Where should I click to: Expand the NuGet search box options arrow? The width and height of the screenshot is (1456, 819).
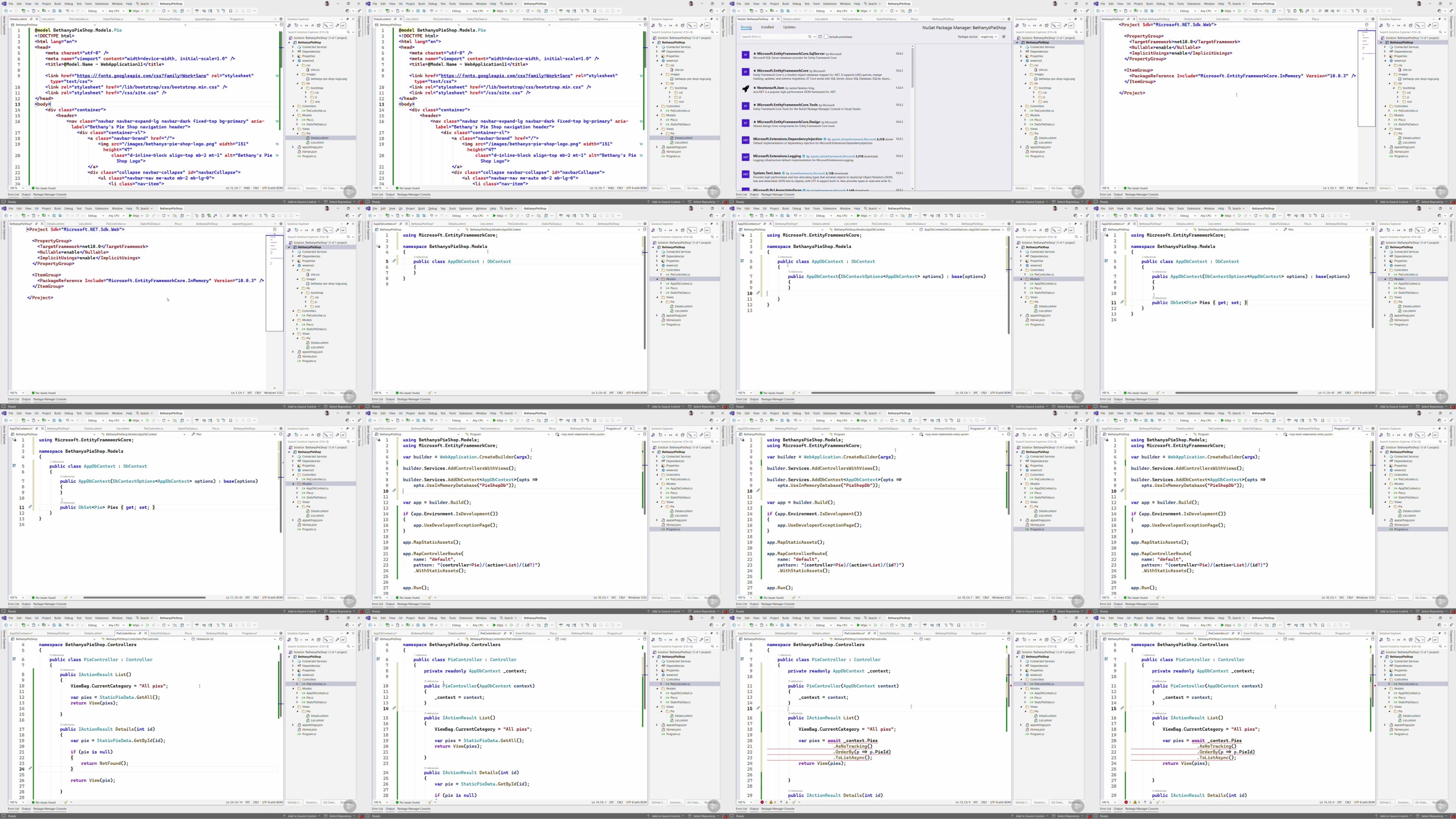tap(815, 37)
